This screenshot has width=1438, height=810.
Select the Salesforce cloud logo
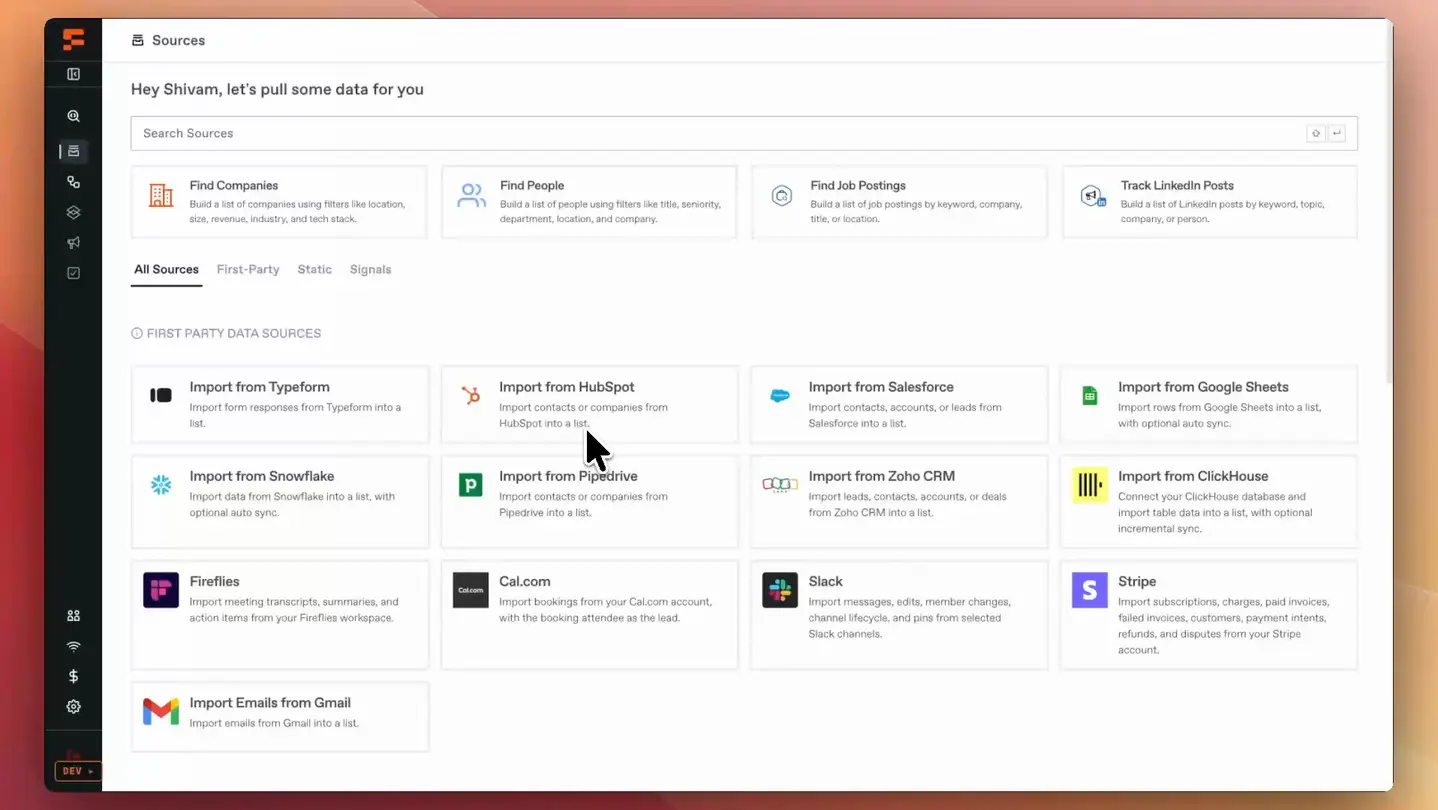coord(780,396)
